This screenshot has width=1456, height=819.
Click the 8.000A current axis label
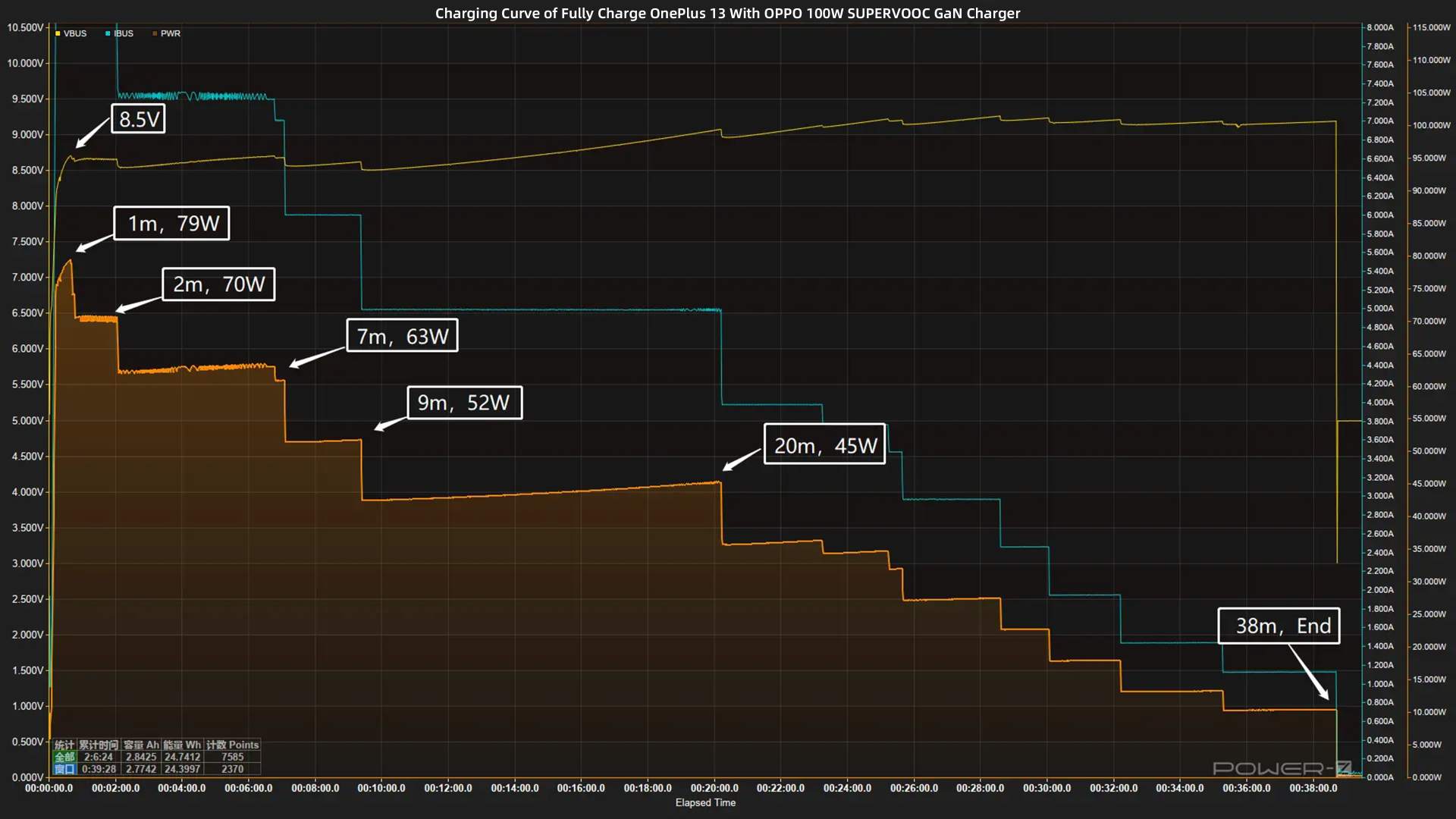[1380, 27]
